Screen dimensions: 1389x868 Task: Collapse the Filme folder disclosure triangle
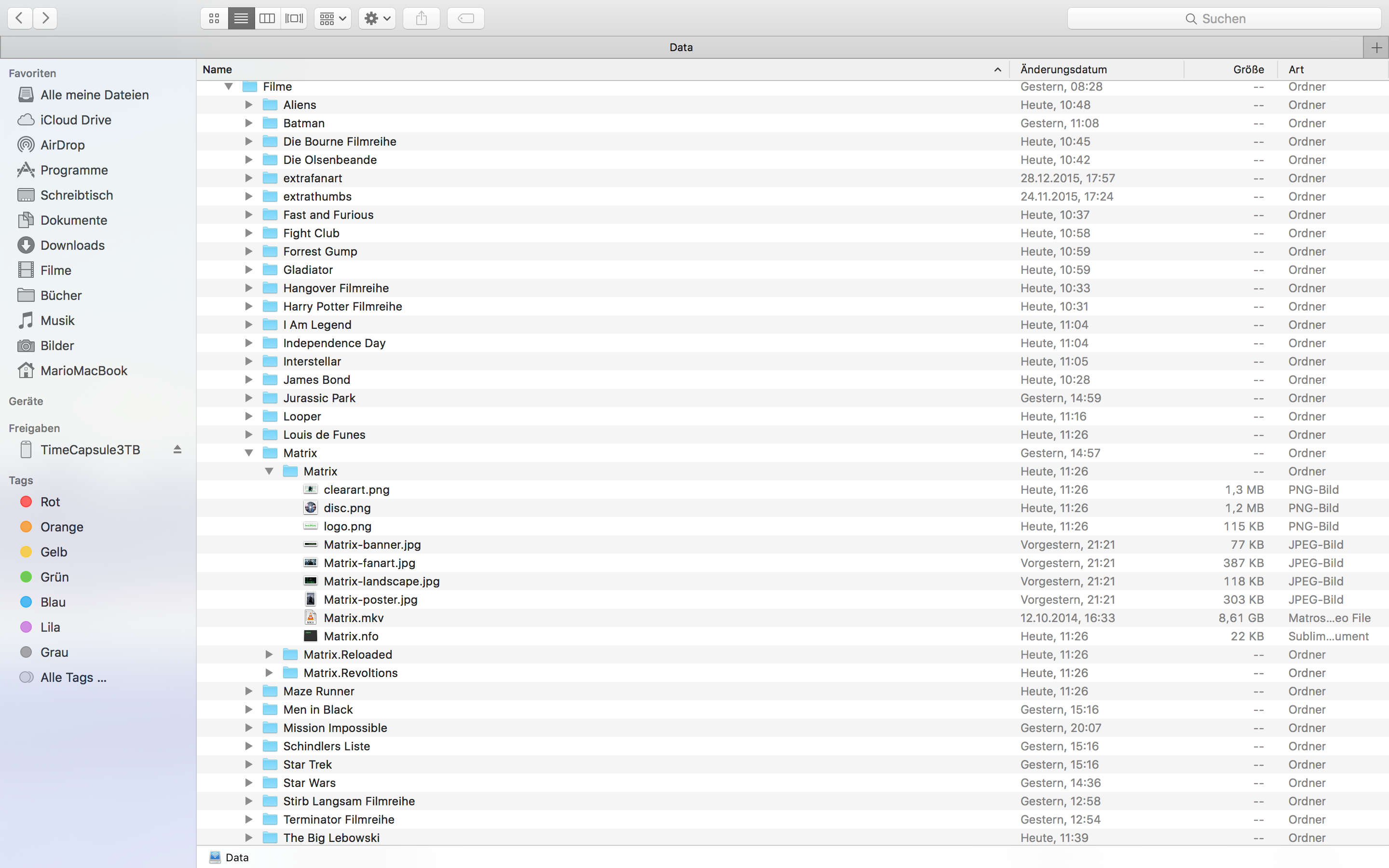point(229,87)
